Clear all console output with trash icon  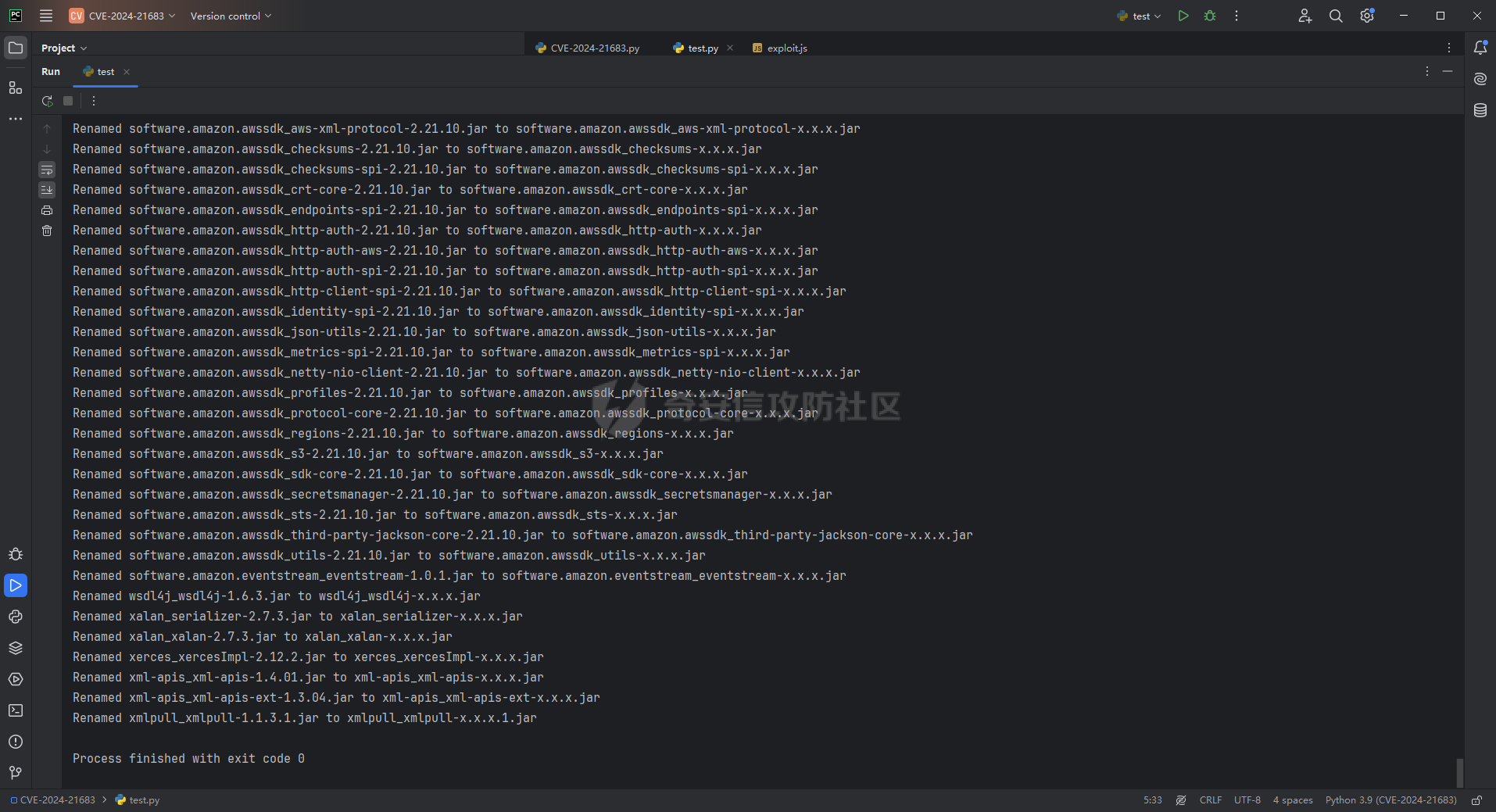(47, 231)
